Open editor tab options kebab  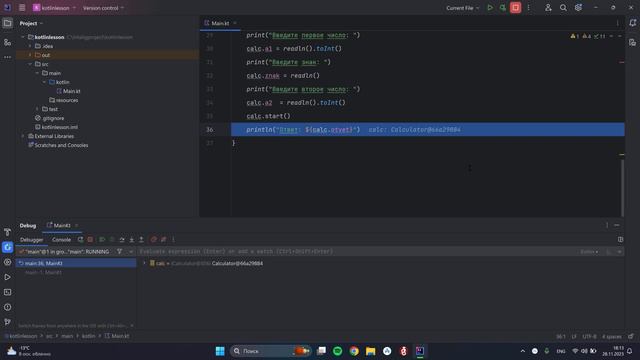[617, 23]
